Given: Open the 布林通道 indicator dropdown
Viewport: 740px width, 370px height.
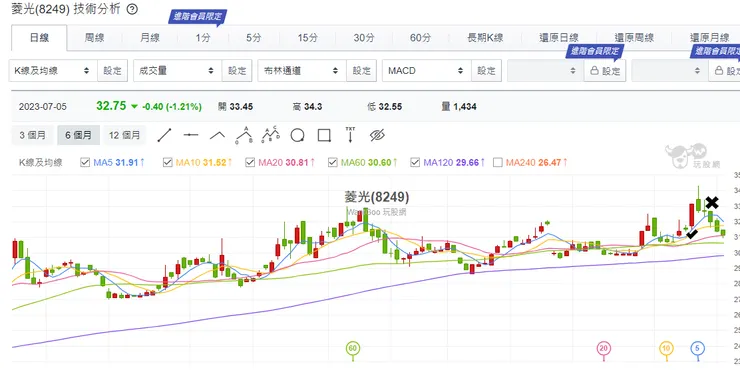Looking at the screenshot, I should (302, 71).
